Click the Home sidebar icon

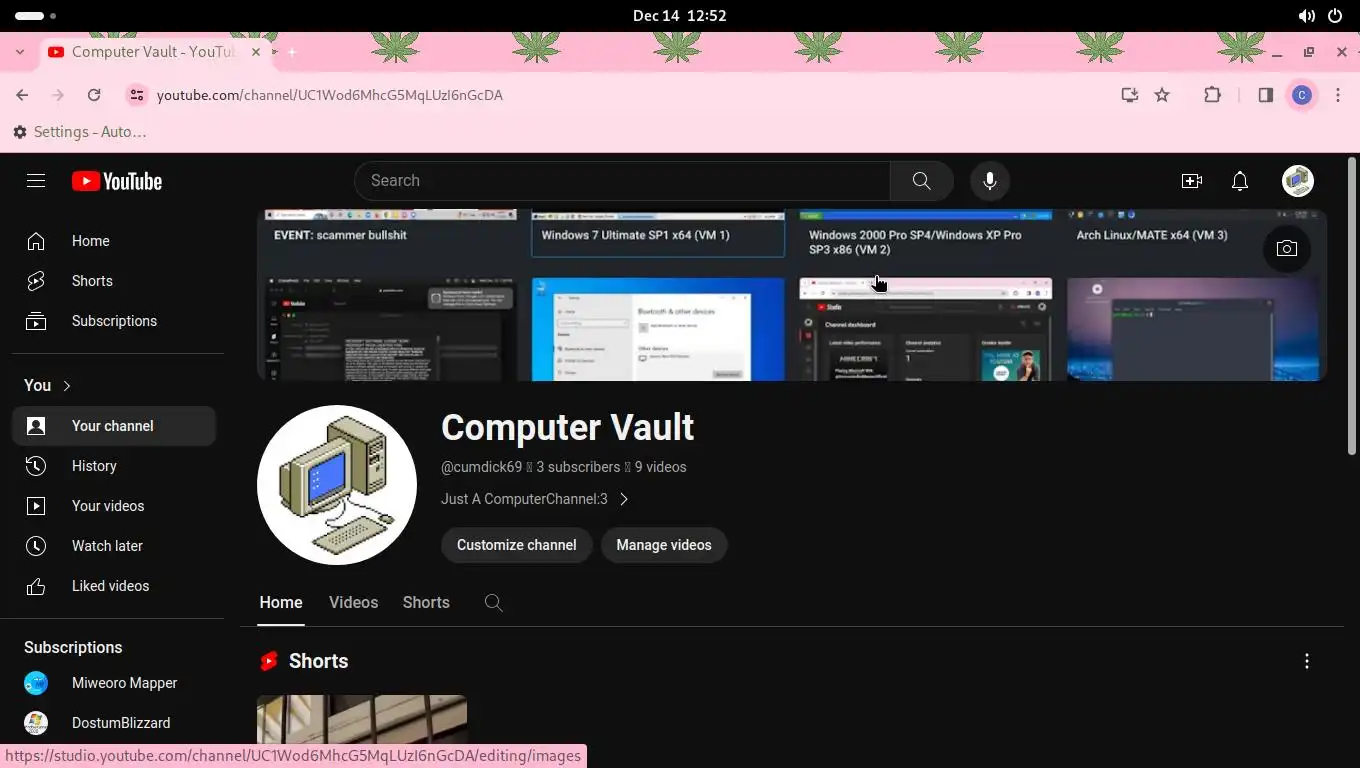(36, 241)
